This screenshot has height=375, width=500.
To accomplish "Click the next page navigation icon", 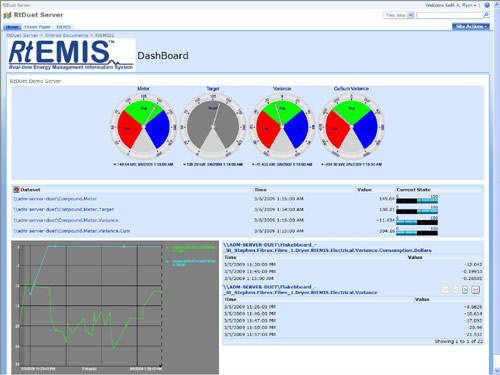I will [x=465, y=290].
